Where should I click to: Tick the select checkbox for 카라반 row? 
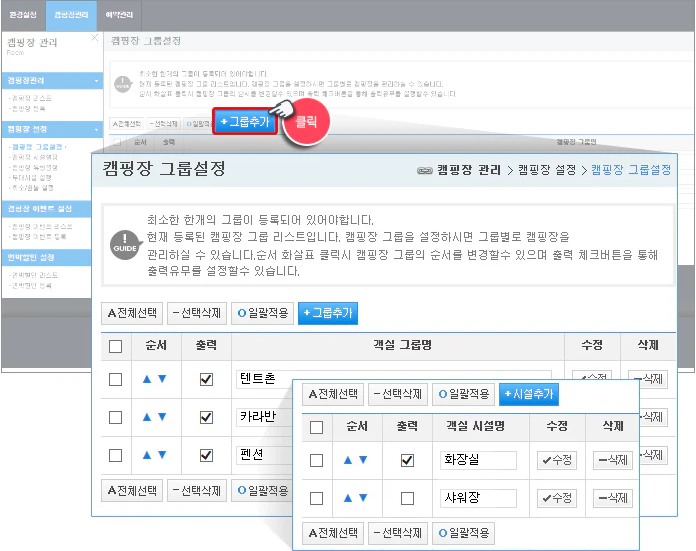115,417
